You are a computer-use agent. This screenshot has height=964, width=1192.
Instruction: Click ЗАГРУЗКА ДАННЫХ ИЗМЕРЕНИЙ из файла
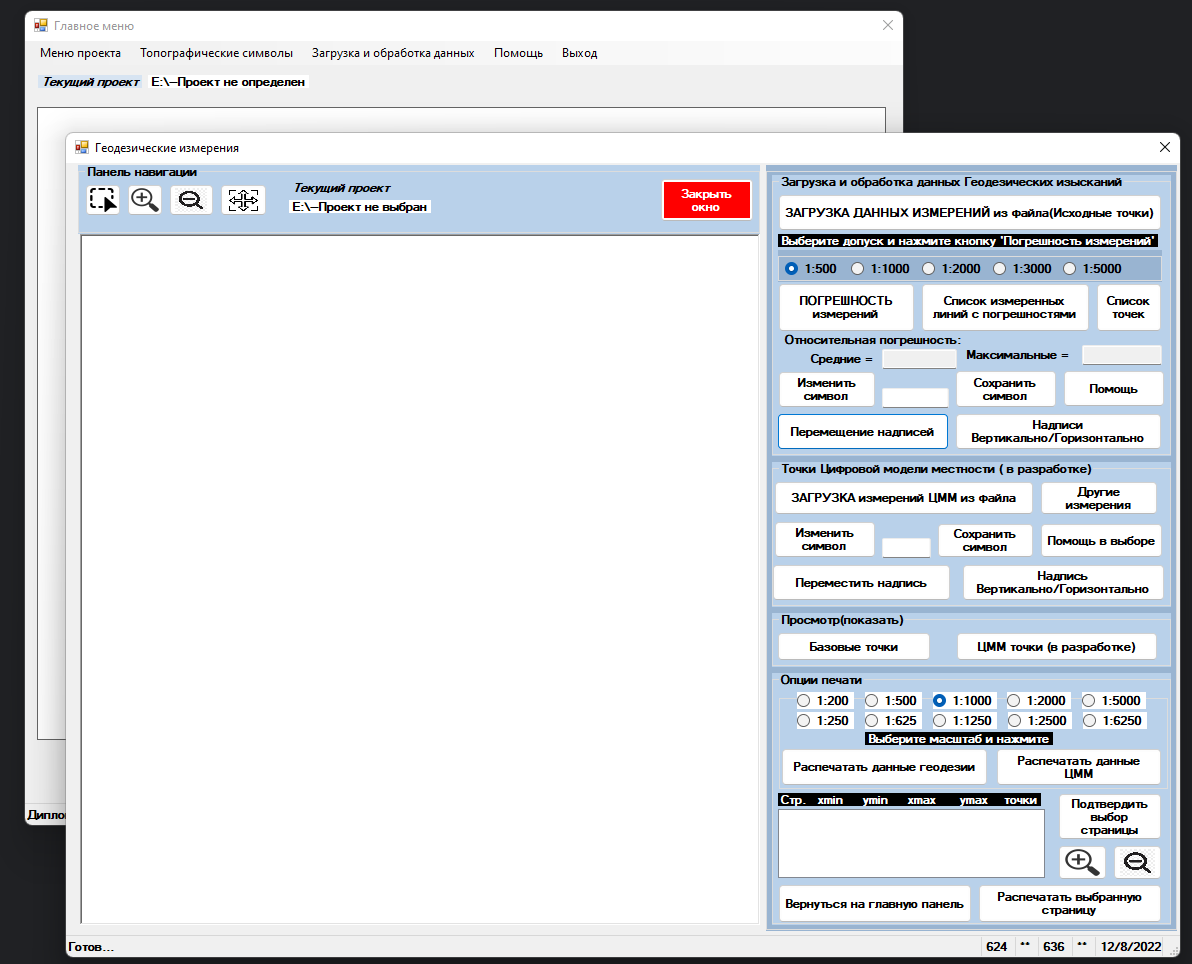coord(968,212)
